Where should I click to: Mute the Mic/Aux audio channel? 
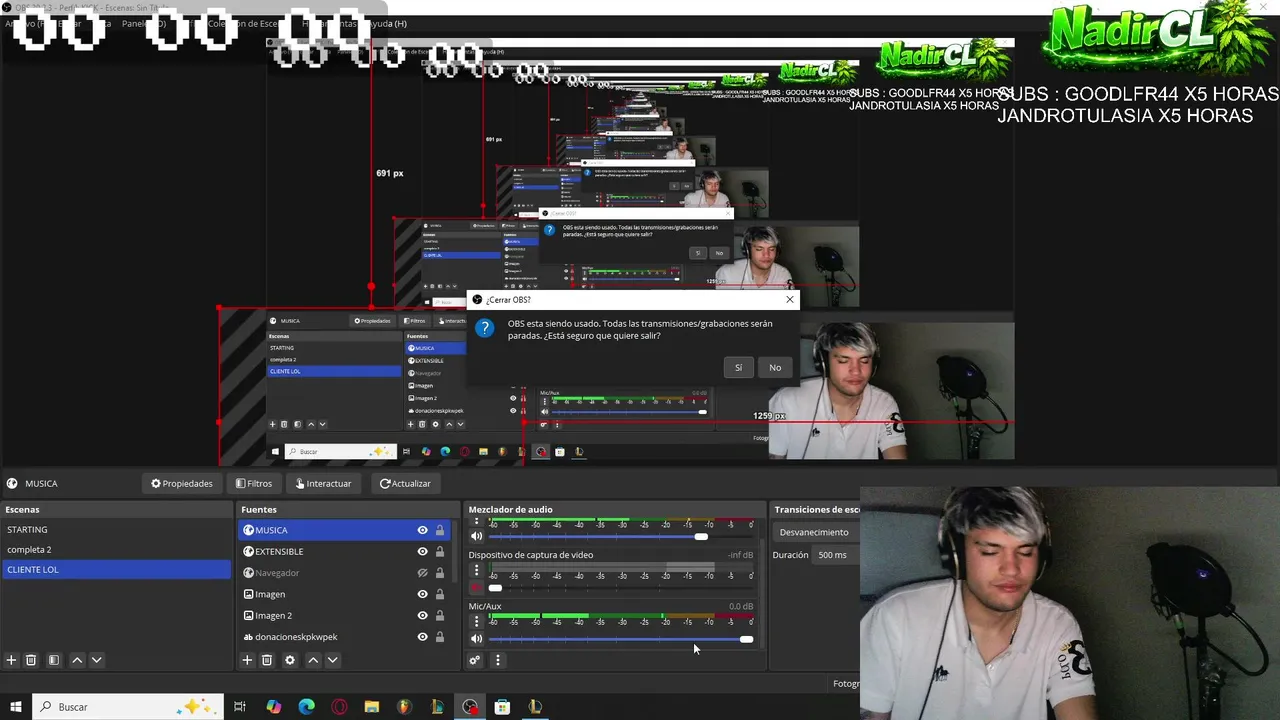pos(476,638)
